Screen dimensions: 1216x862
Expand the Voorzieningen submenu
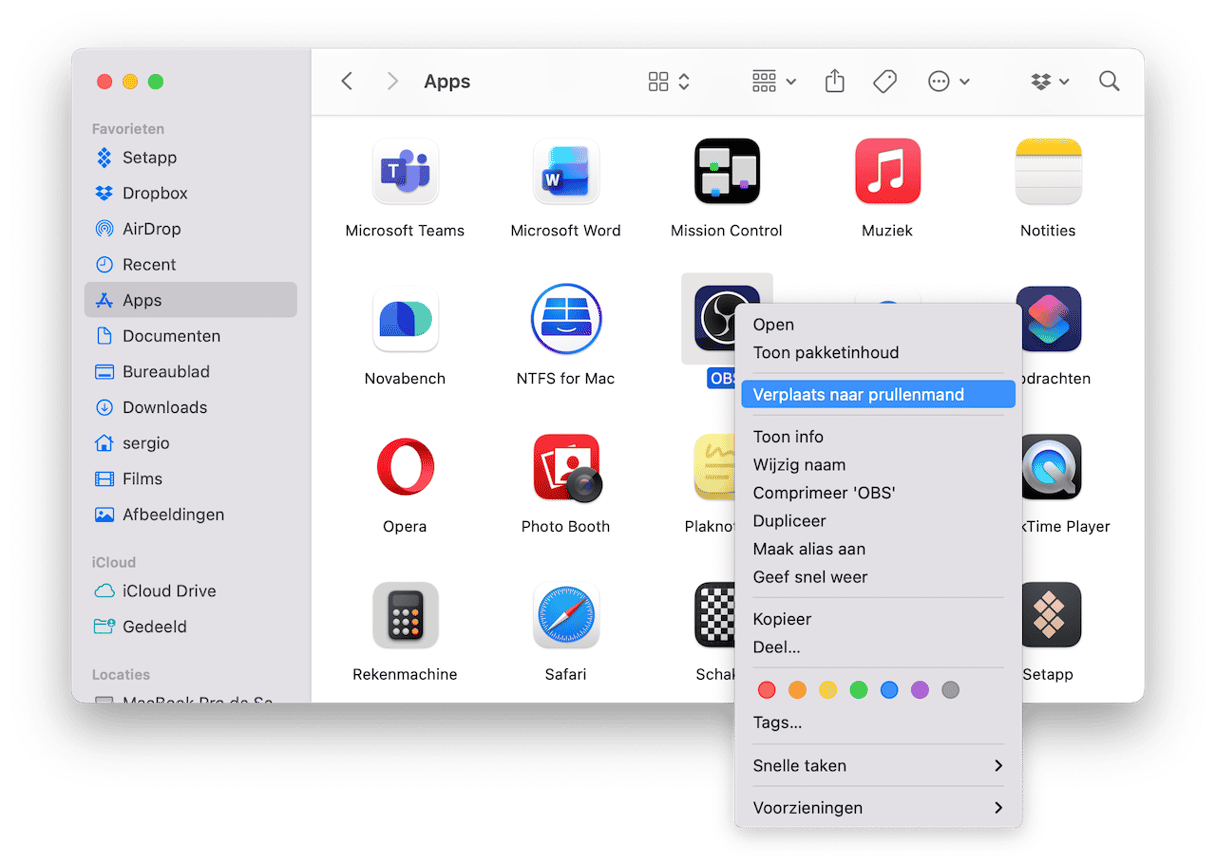point(877,808)
